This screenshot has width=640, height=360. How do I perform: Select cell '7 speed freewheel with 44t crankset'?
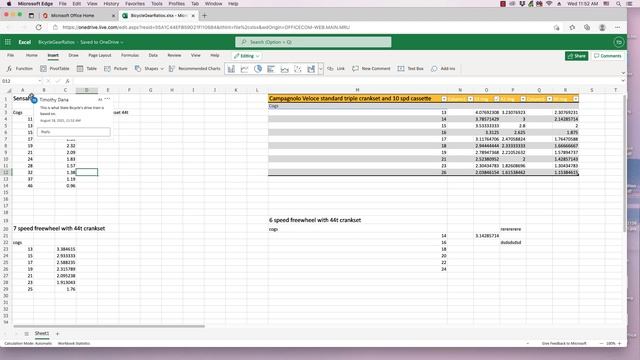(59, 229)
